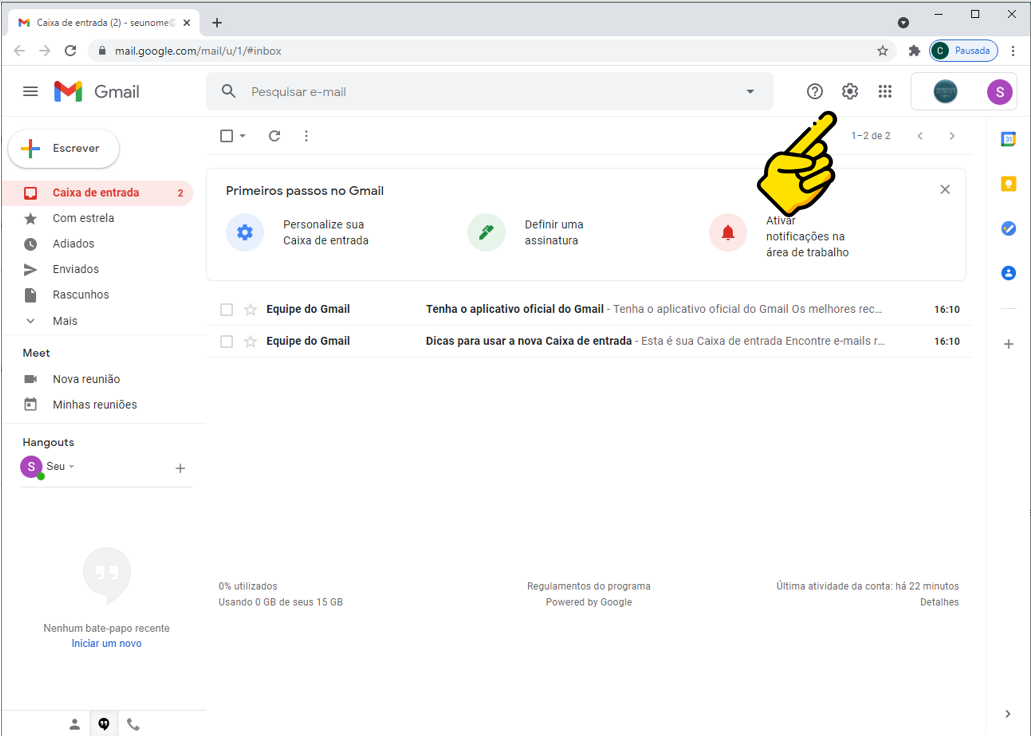The height and width of the screenshot is (736, 1031).
Task: Close the Caixa de entrada browser tab
Action: (x=187, y=22)
